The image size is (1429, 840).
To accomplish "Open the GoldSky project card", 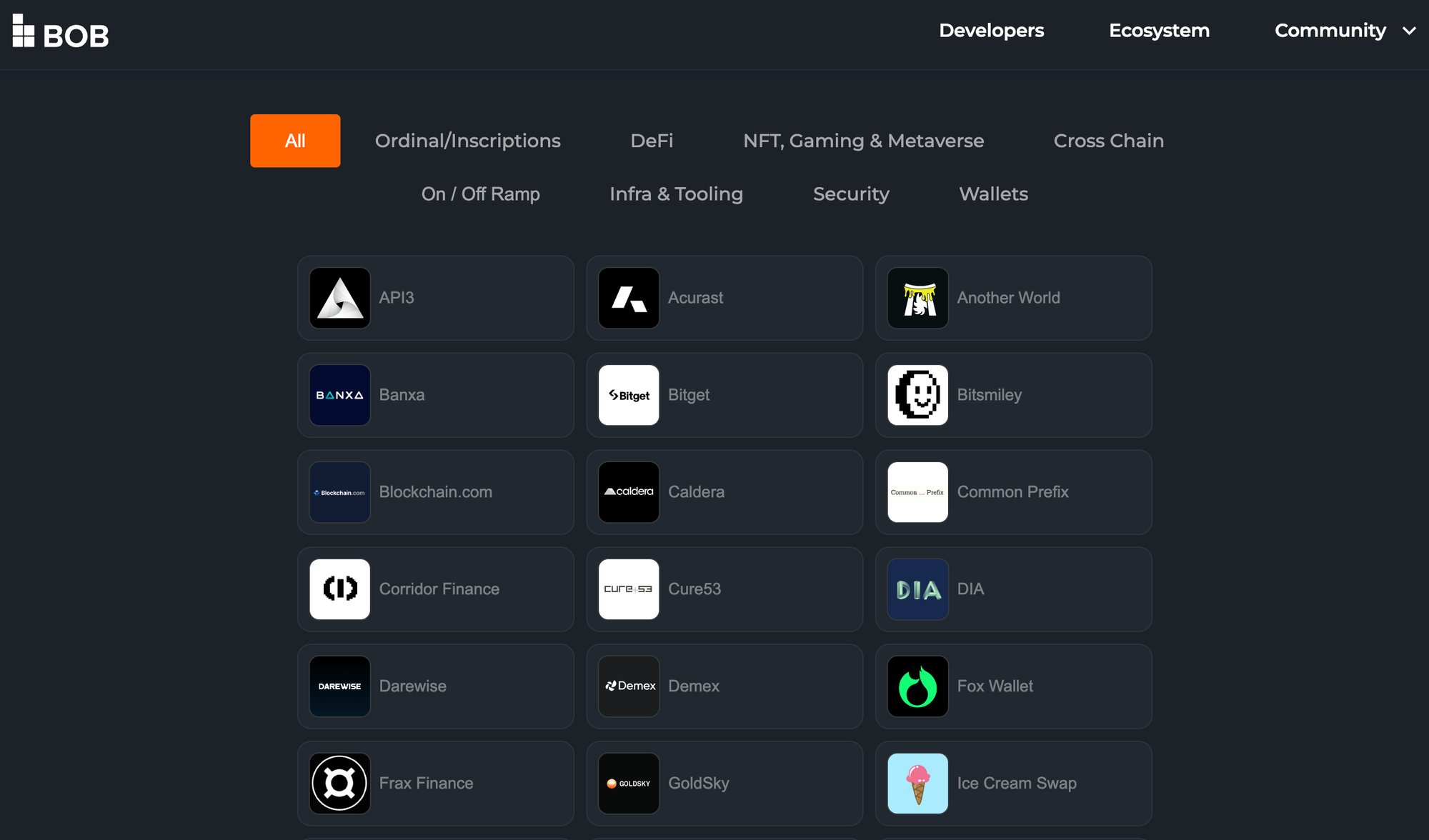I will tap(724, 784).
